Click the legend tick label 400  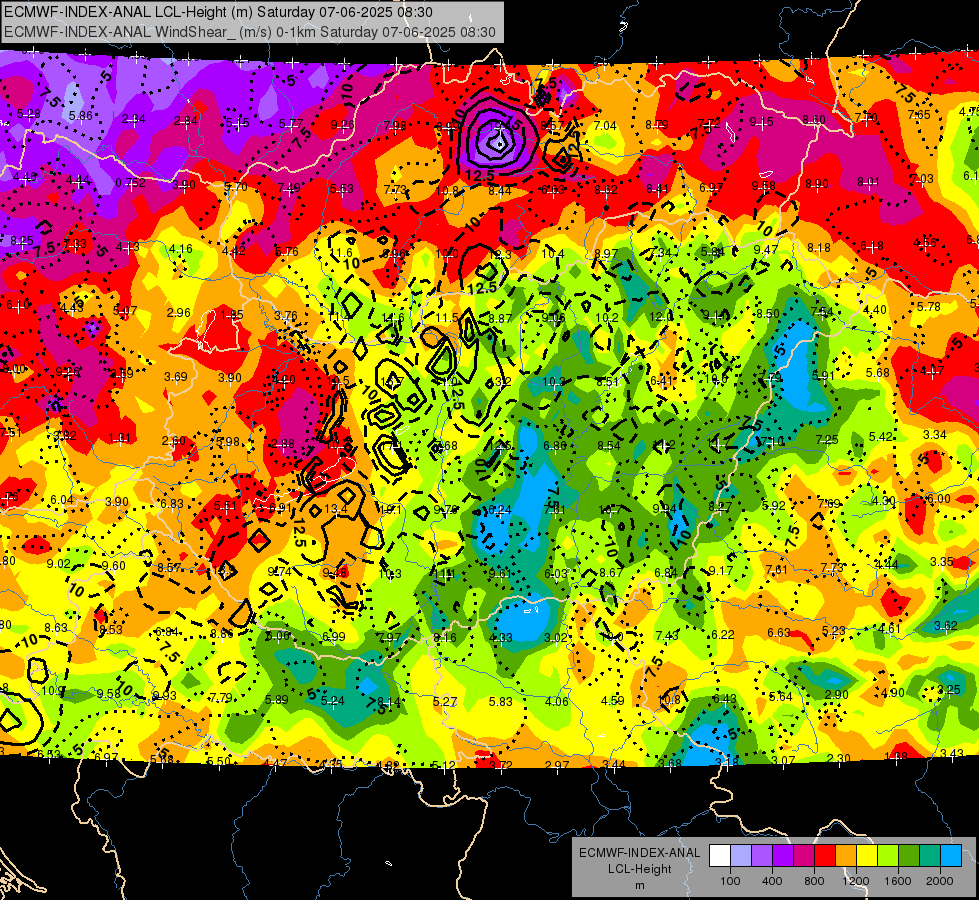coord(772,881)
